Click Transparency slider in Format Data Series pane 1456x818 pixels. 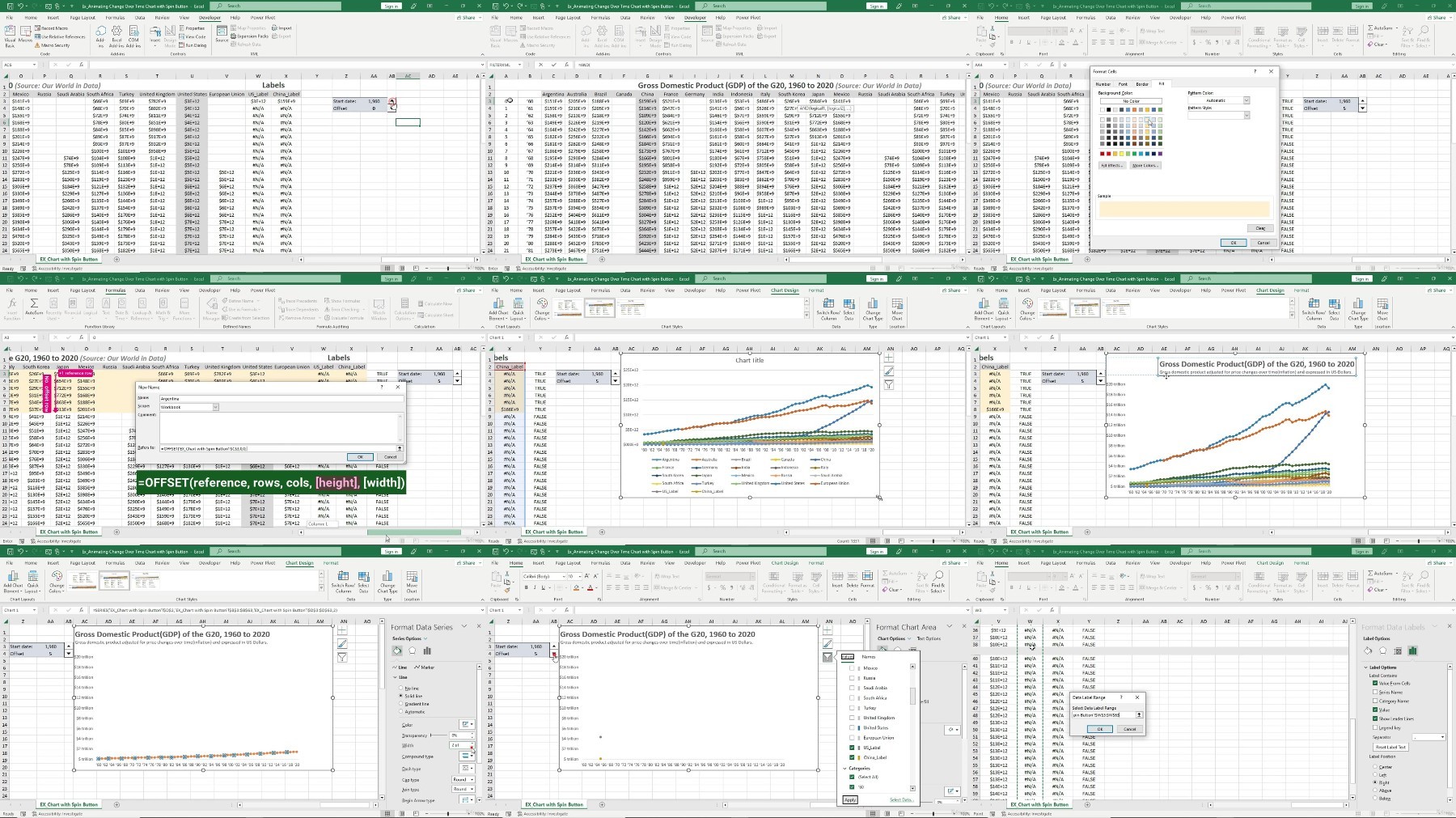tap(438, 735)
